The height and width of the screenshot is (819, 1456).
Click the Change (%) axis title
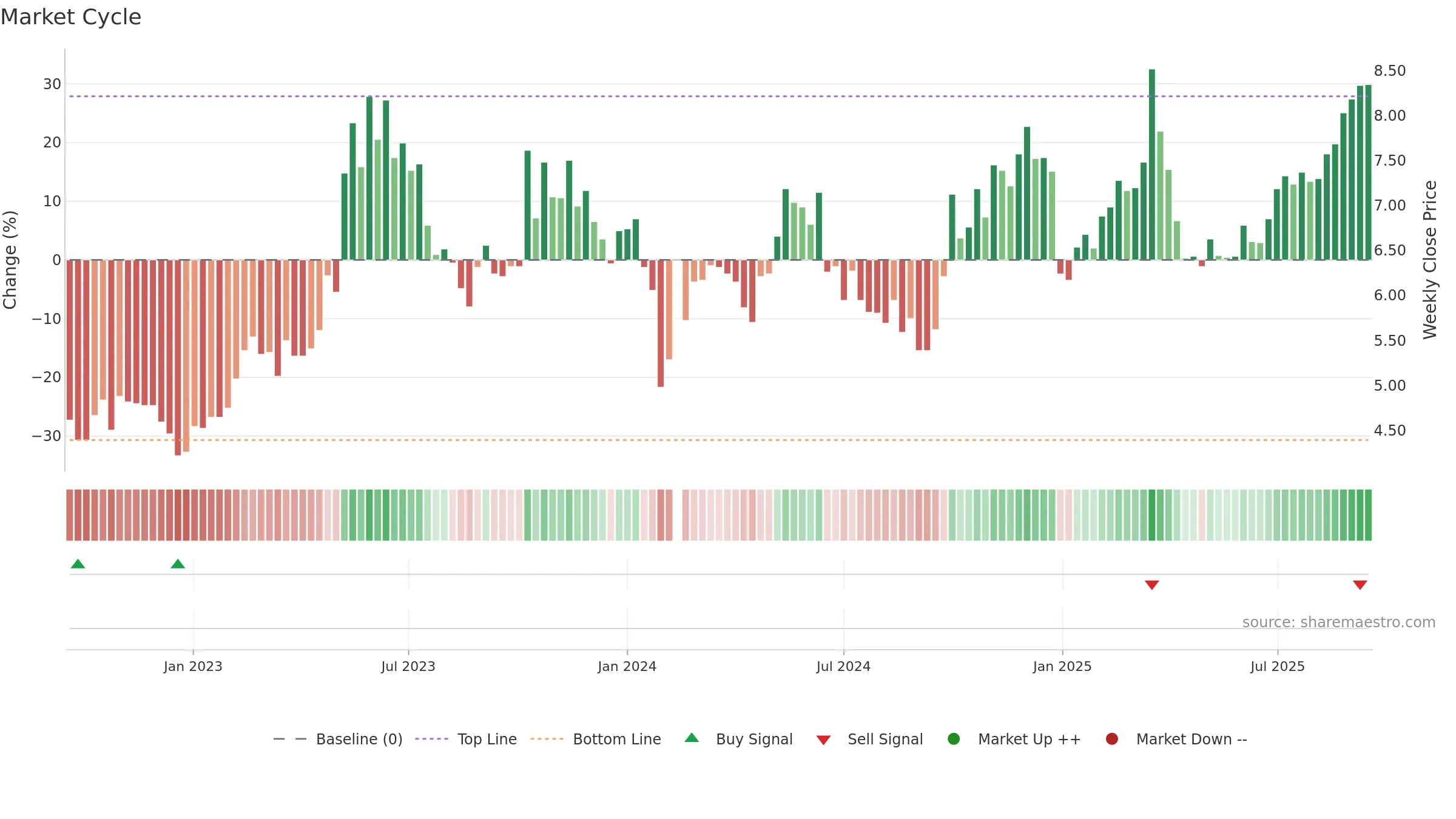10,260
